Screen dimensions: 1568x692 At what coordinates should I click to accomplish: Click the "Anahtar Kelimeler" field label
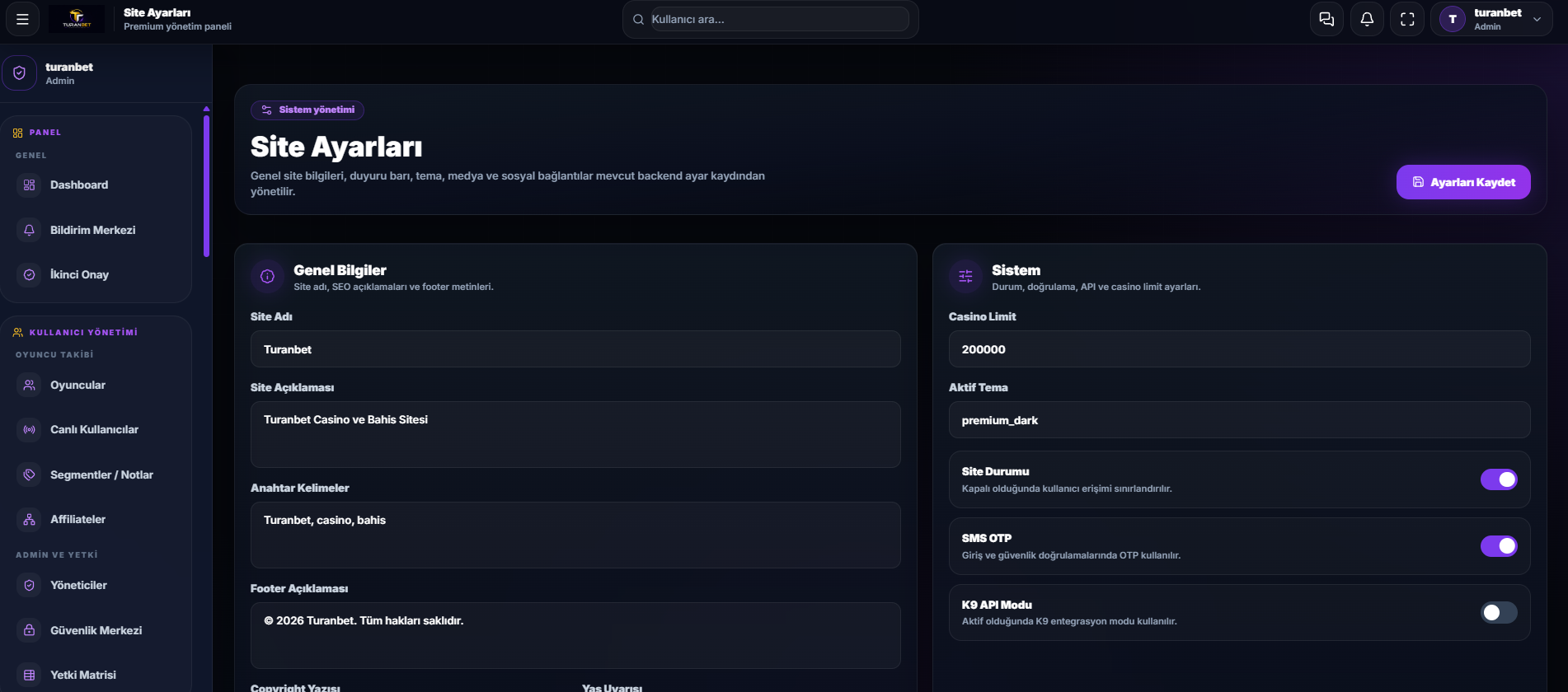(299, 488)
